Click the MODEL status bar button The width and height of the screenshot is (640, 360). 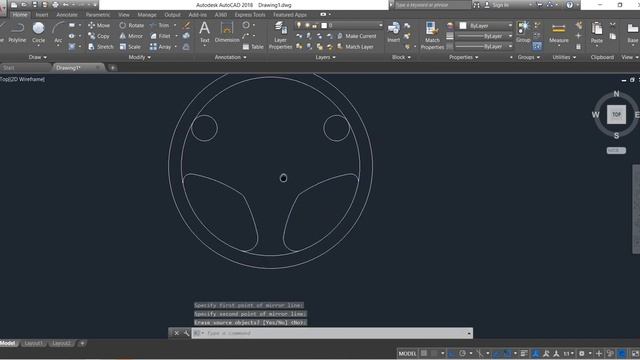(x=407, y=353)
